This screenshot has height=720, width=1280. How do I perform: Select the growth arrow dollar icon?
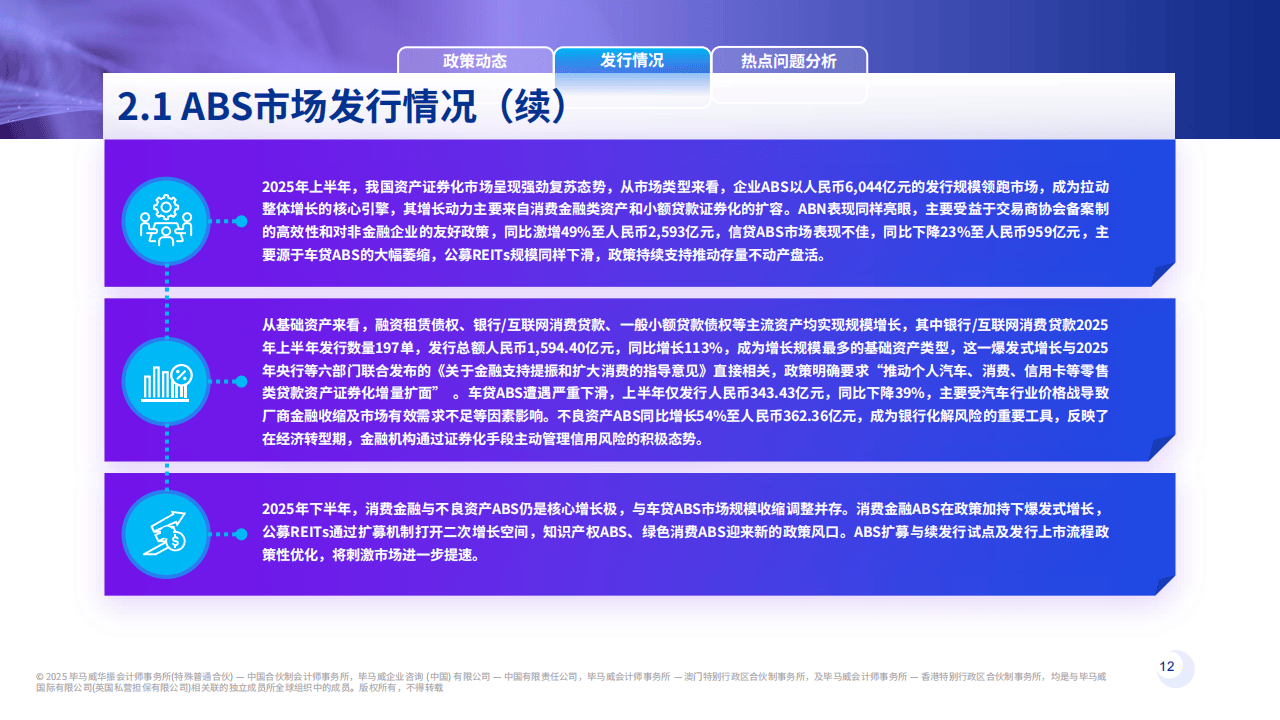coord(166,532)
